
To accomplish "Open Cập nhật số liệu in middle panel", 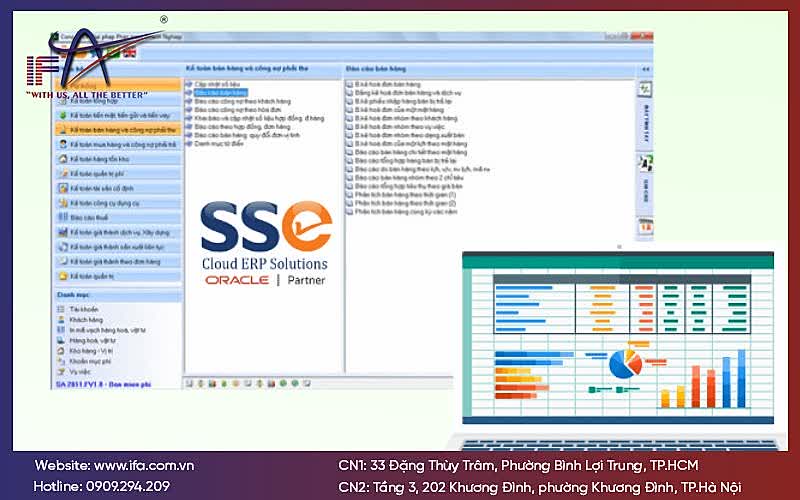I will (215, 85).
